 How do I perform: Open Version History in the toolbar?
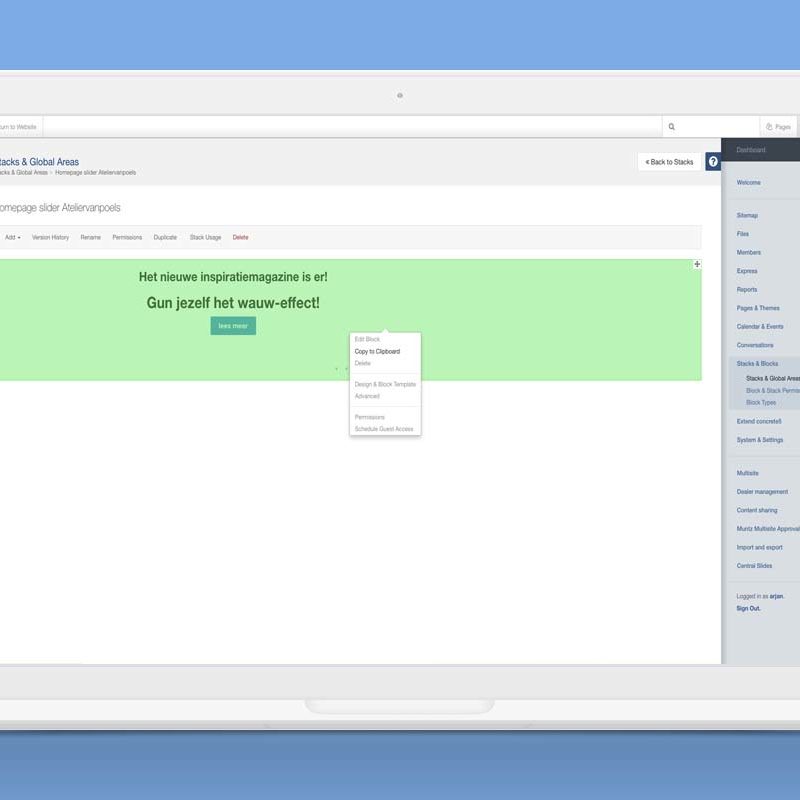pos(50,237)
